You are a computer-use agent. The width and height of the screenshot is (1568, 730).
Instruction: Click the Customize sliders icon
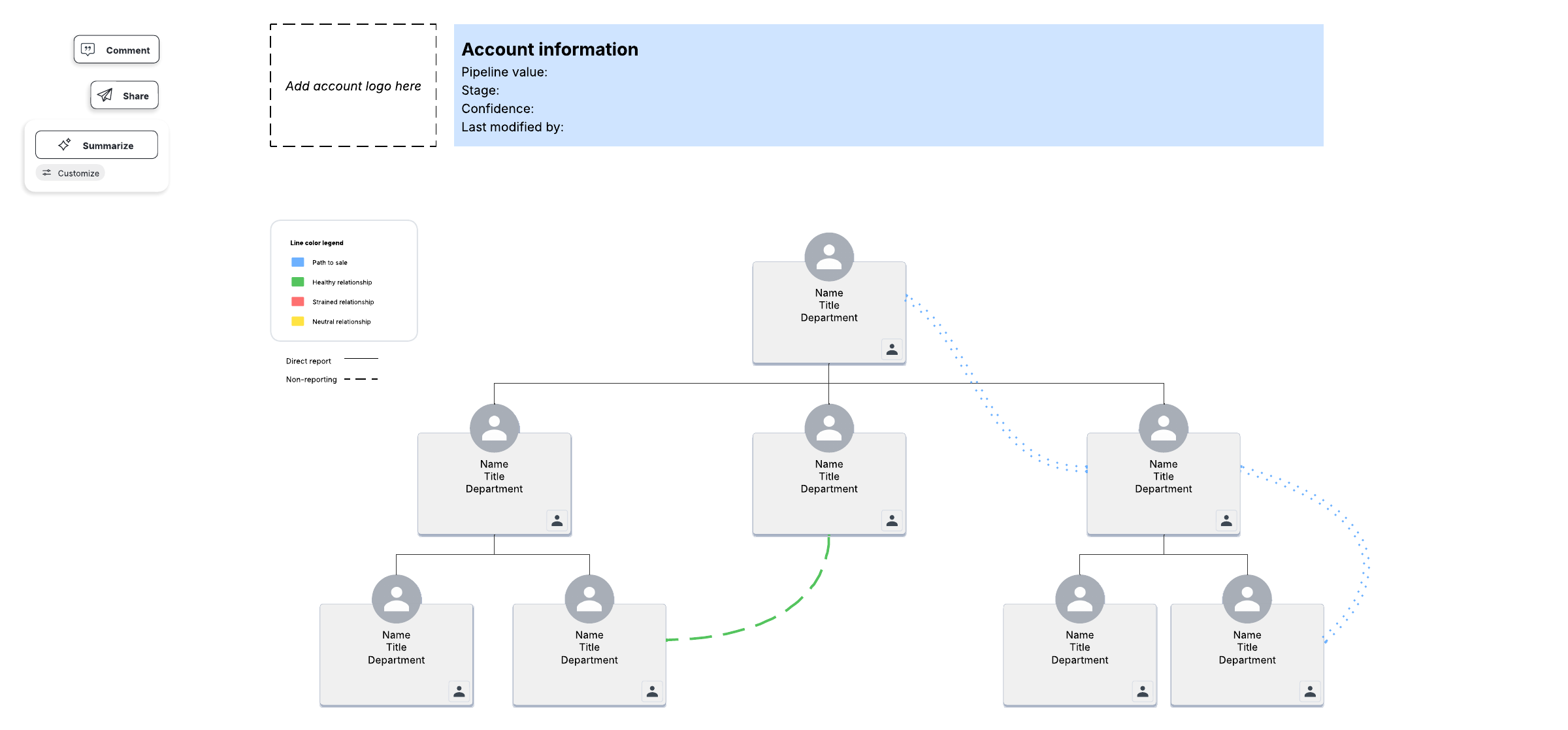[46, 173]
